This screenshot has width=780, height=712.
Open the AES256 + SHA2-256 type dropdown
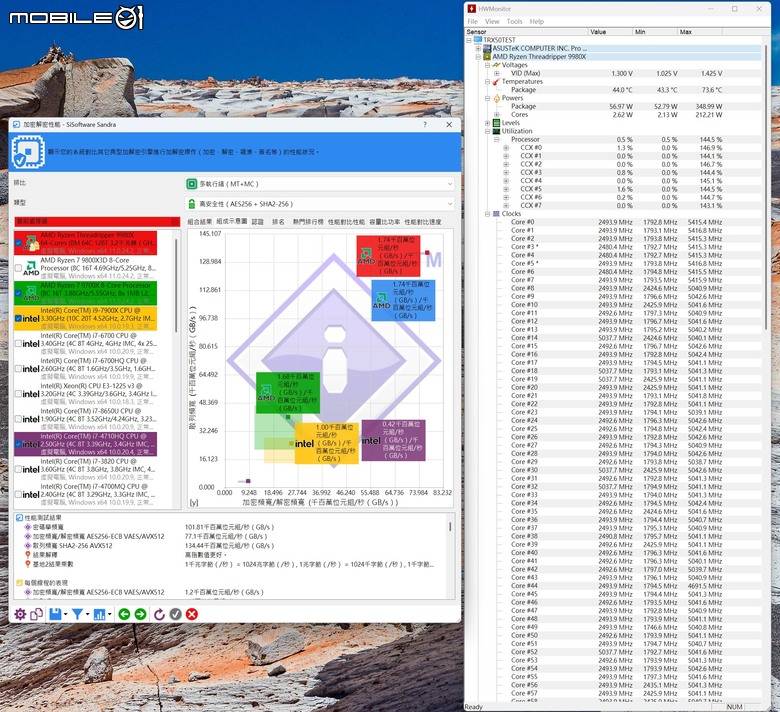pos(320,204)
